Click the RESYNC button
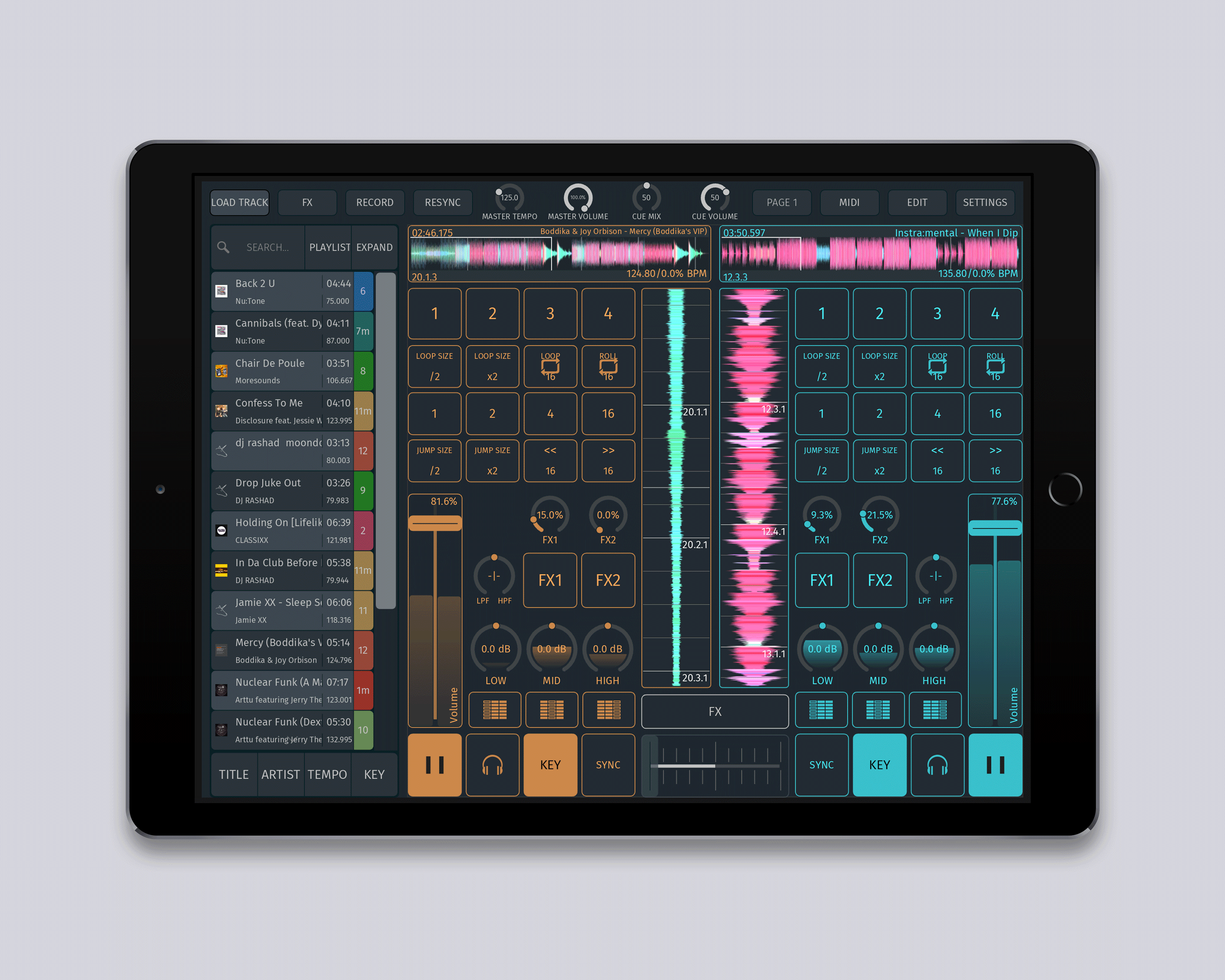Viewport: 1225px width, 980px height. 443,202
